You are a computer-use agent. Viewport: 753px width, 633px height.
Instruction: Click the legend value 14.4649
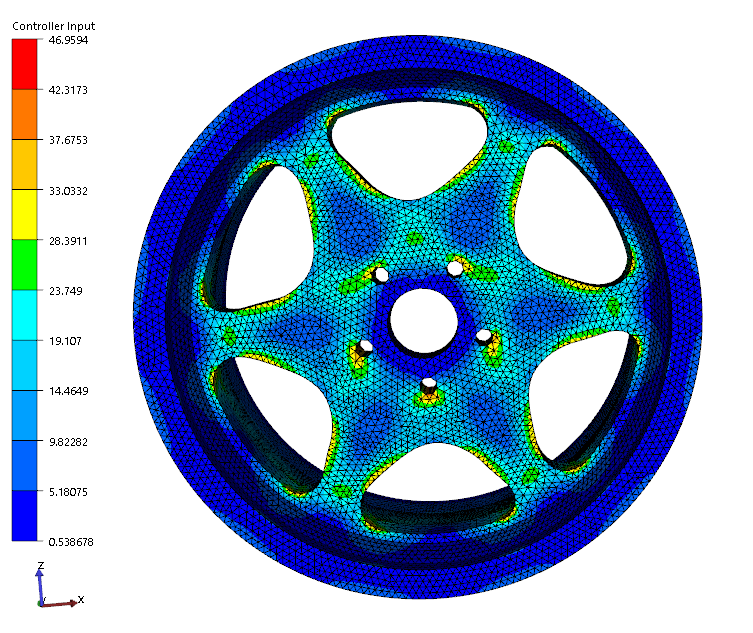(x=69, y=391)
